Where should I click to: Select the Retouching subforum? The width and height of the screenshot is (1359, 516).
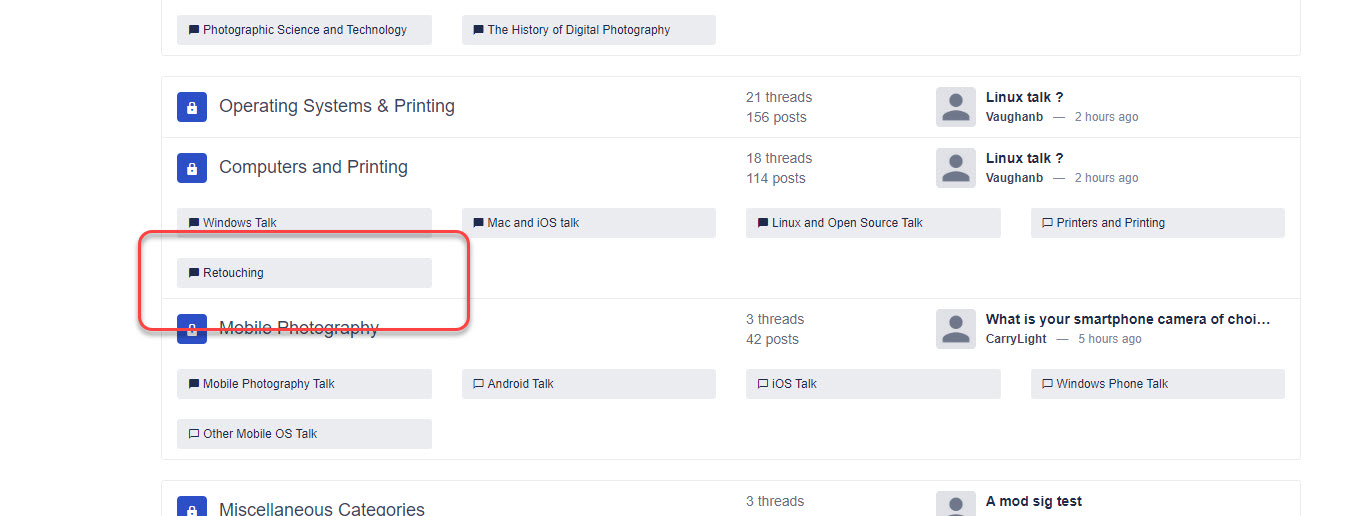click(x=233, y=273)
